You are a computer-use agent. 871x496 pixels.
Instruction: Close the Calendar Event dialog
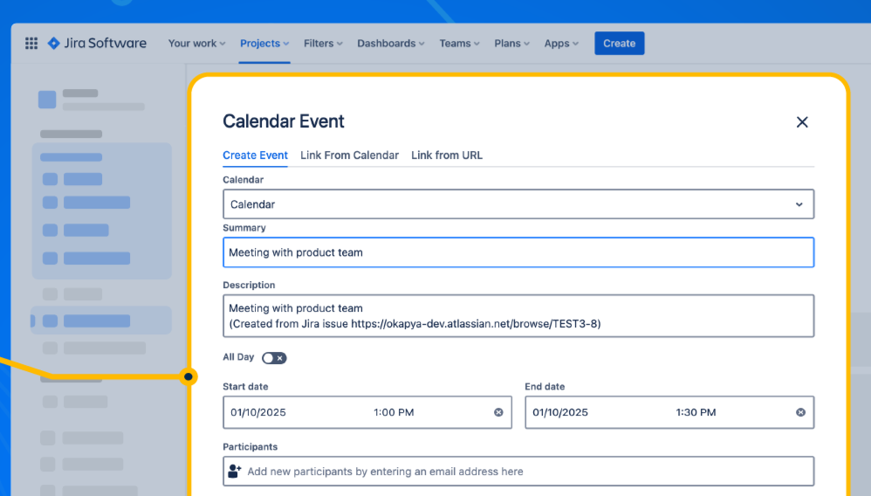coord(802,122)
